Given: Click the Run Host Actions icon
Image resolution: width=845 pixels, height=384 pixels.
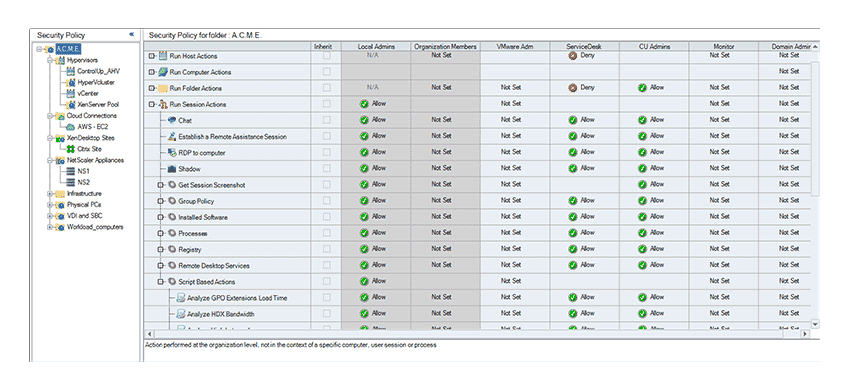Looking at the screenshot, I should point(163,55).
